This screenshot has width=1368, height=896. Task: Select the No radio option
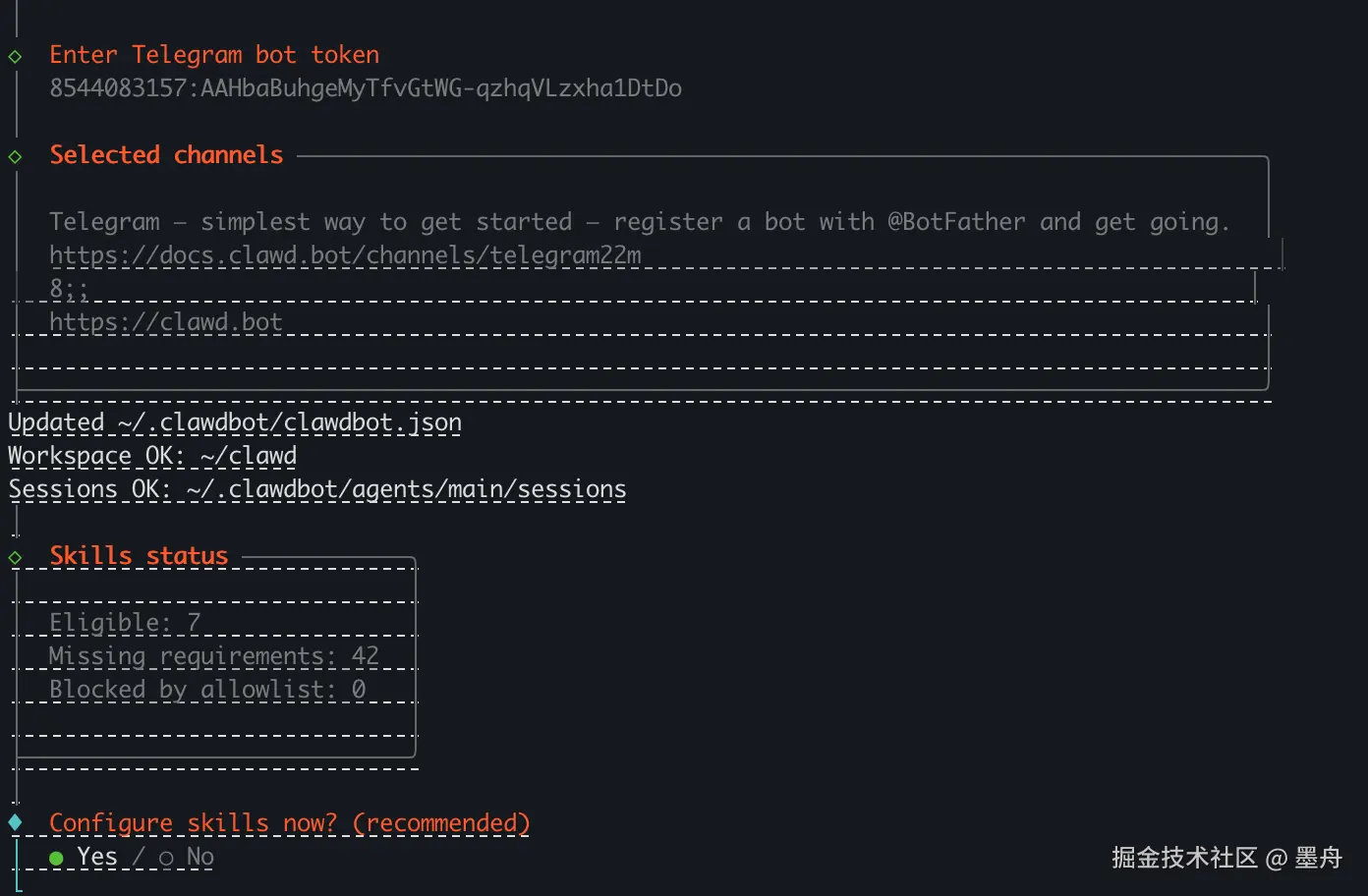[167, 858]
